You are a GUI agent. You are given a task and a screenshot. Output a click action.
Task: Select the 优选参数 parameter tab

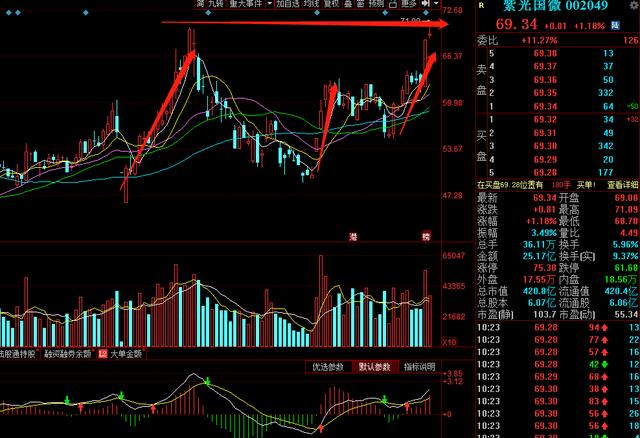328,367
